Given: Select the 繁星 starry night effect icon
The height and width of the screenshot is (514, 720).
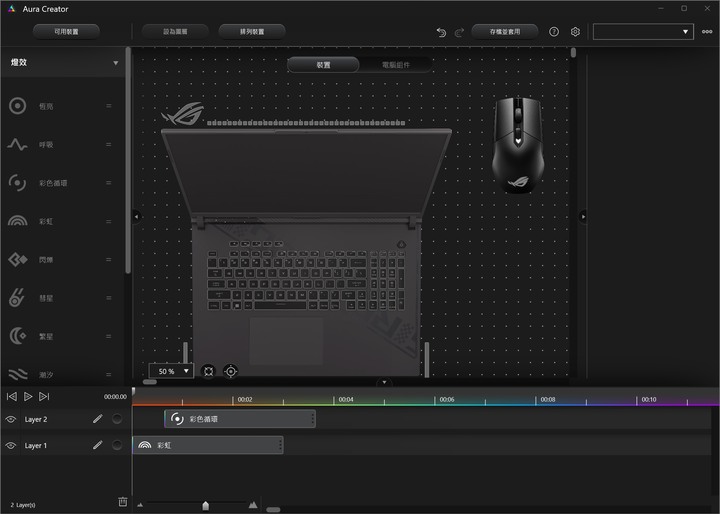Looking at the screenshot, I should point(17,336).
